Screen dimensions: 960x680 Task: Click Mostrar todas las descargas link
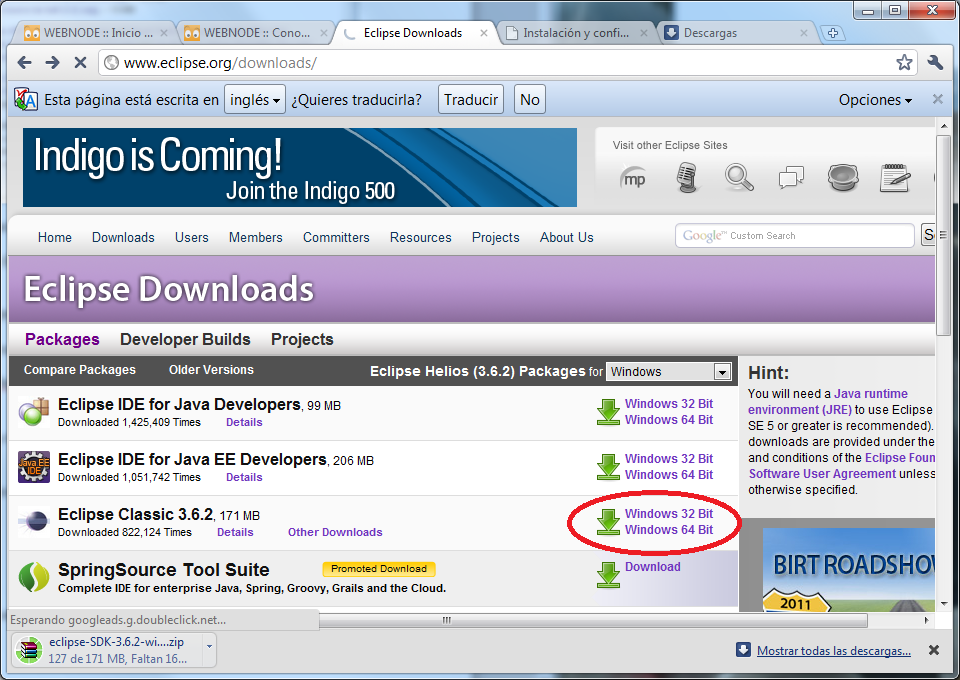click(x=833, y=651)
